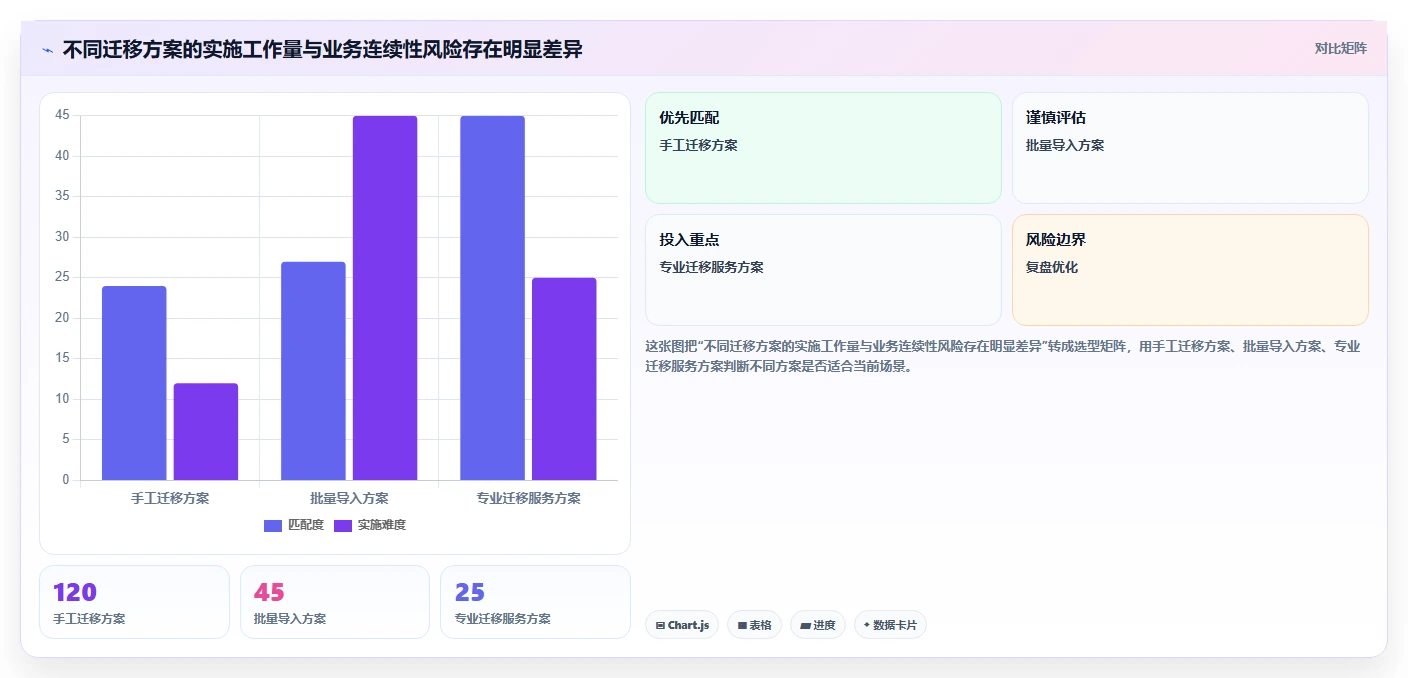Open the 优先匹配 matrix card
Viewport: 1408px width, 678px height.
point(823,148)
